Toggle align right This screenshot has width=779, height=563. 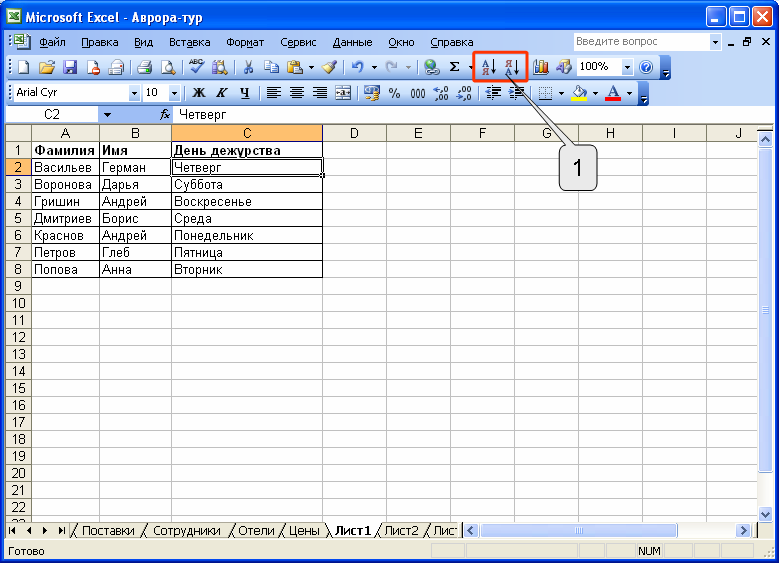tap(320, 93)
